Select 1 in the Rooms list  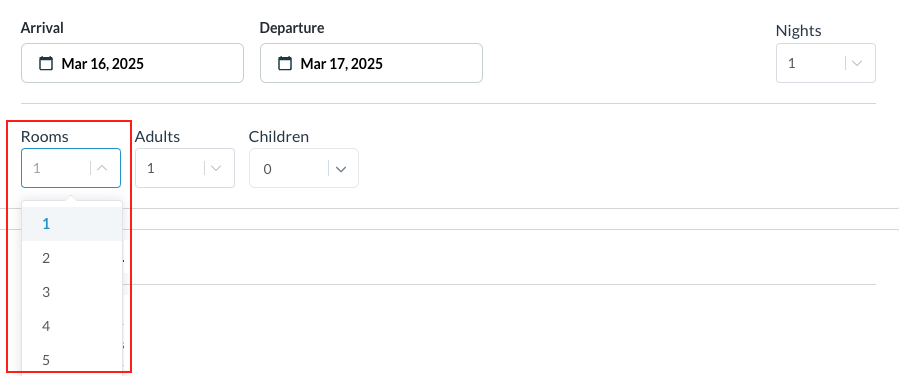click(72, 224)
